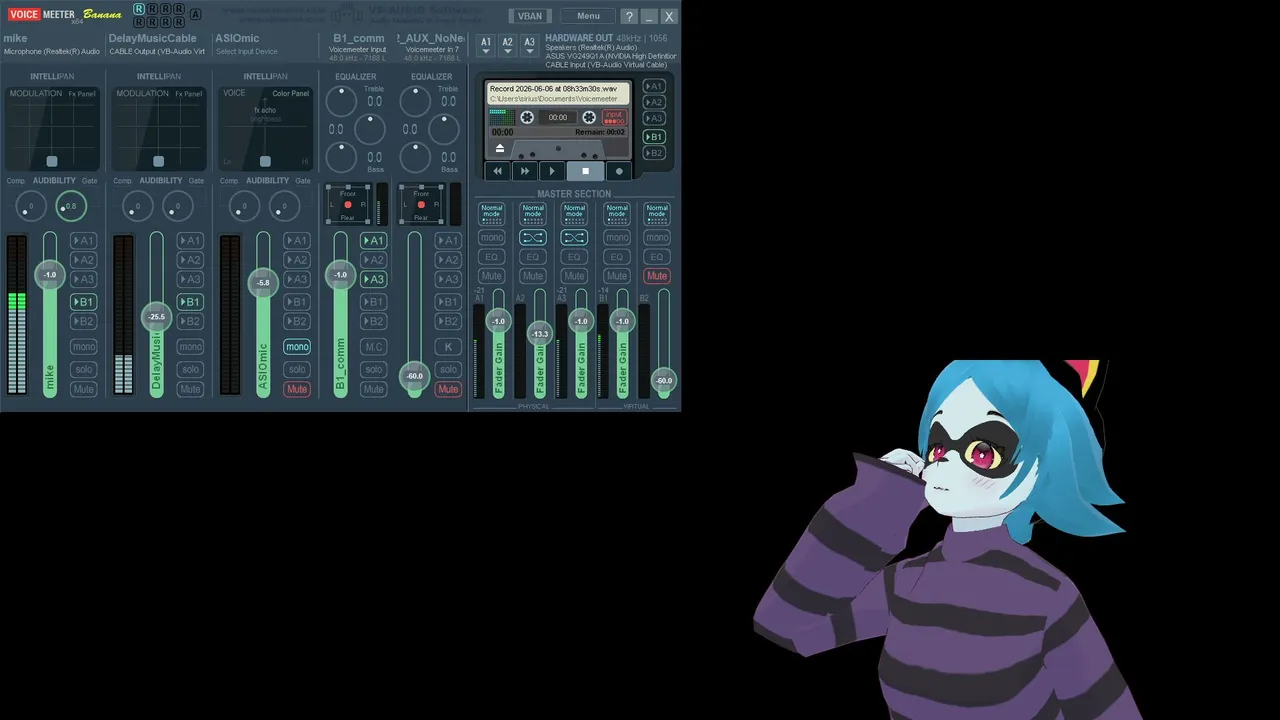Switch mike pad to Fx Panel
Image resolution: width=1280 pixels, height=720 pixels.
tap(82, 94)
